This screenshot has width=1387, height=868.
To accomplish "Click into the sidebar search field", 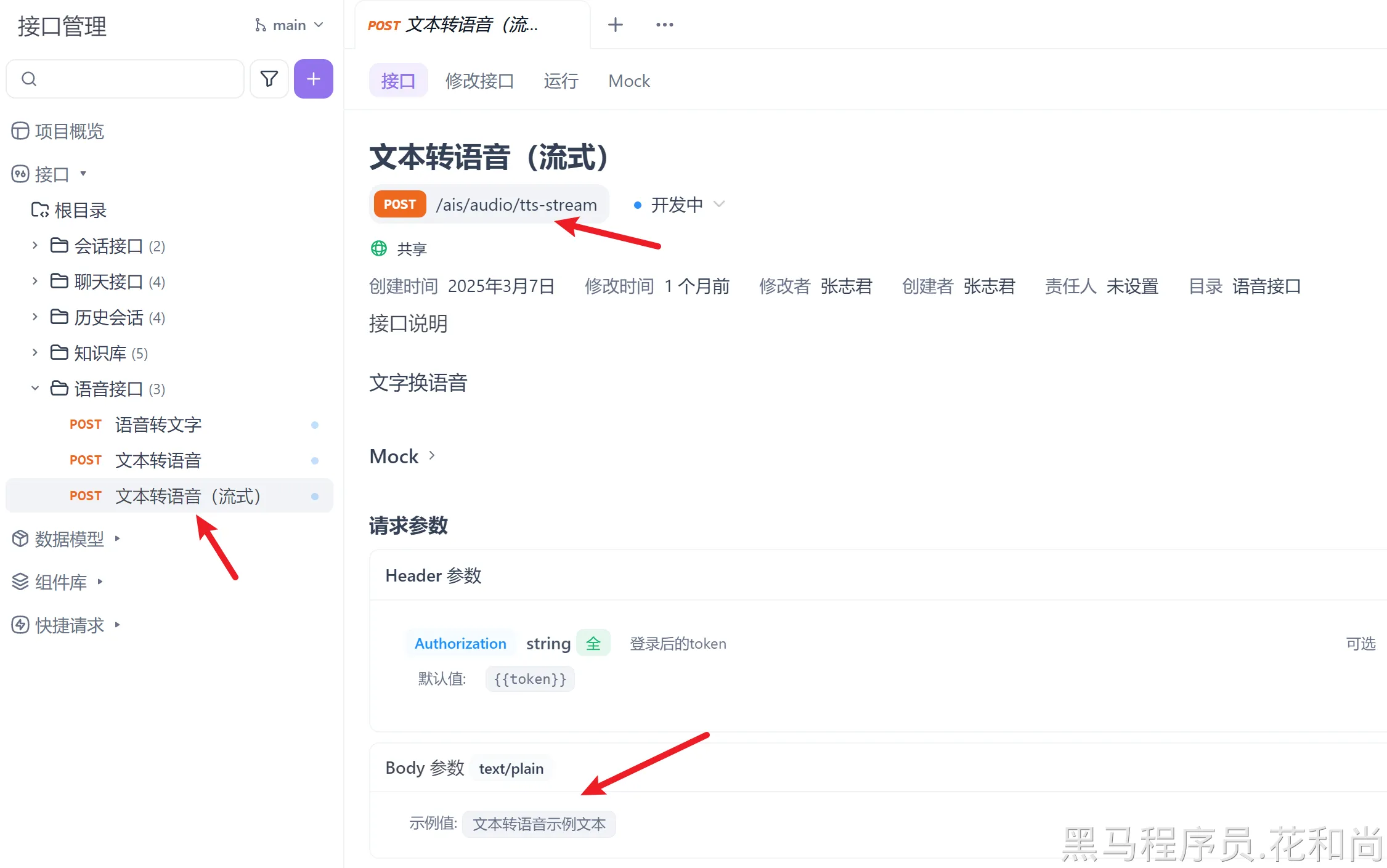I will [136, 79].
